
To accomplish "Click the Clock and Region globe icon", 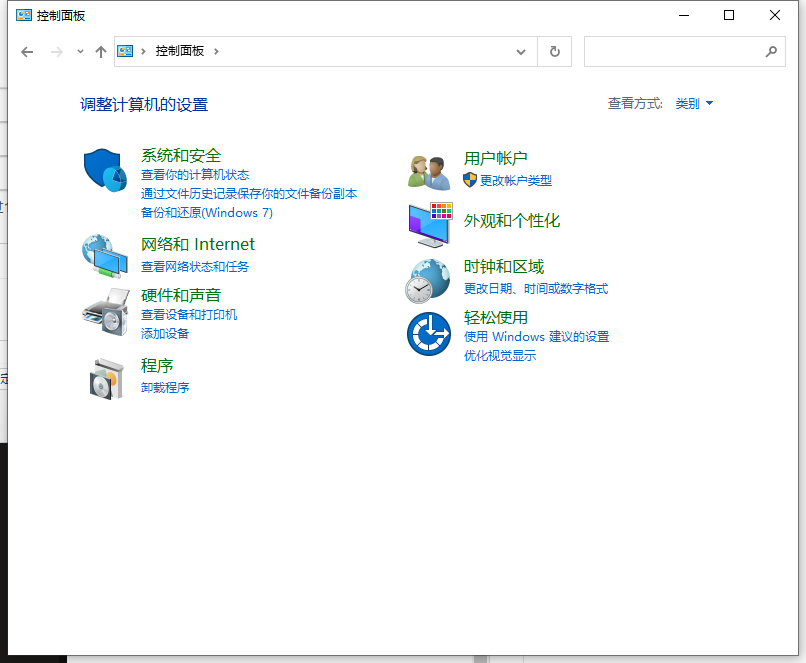I will click(428, 280).
